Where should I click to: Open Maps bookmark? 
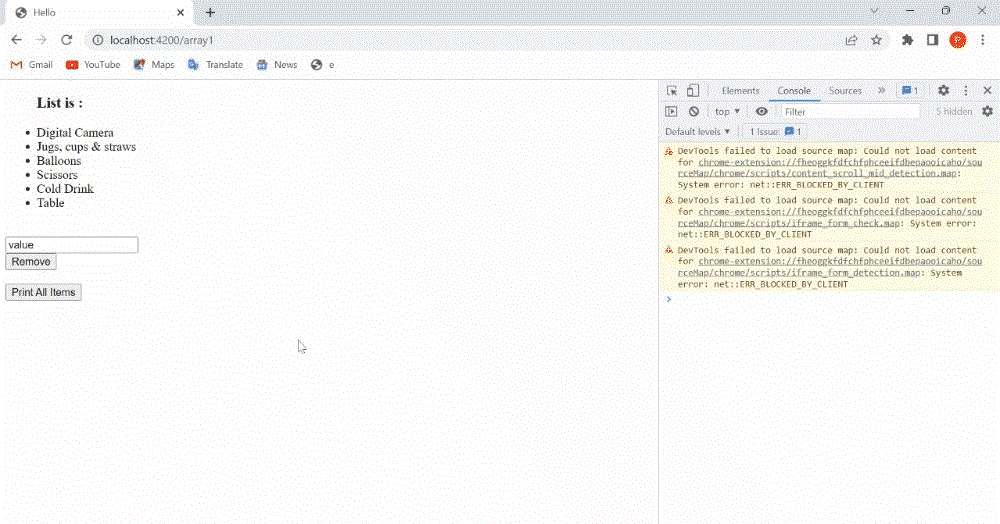coord(154,65)
